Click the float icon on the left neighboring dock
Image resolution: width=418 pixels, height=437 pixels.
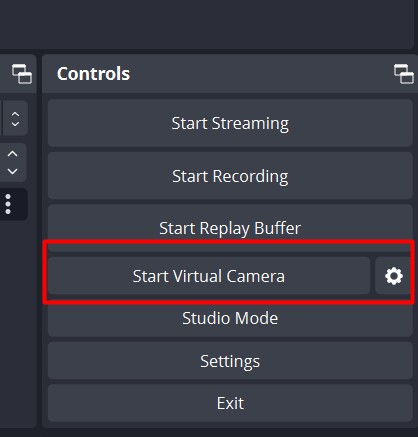pos(22,74)
